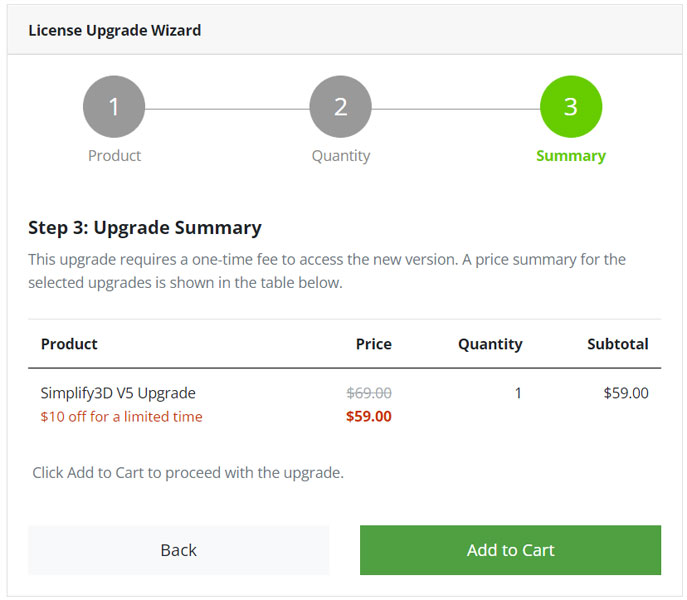Click the crossed-out $69.00 price
The width and height of the screenshot is (687, 600).
369,393
